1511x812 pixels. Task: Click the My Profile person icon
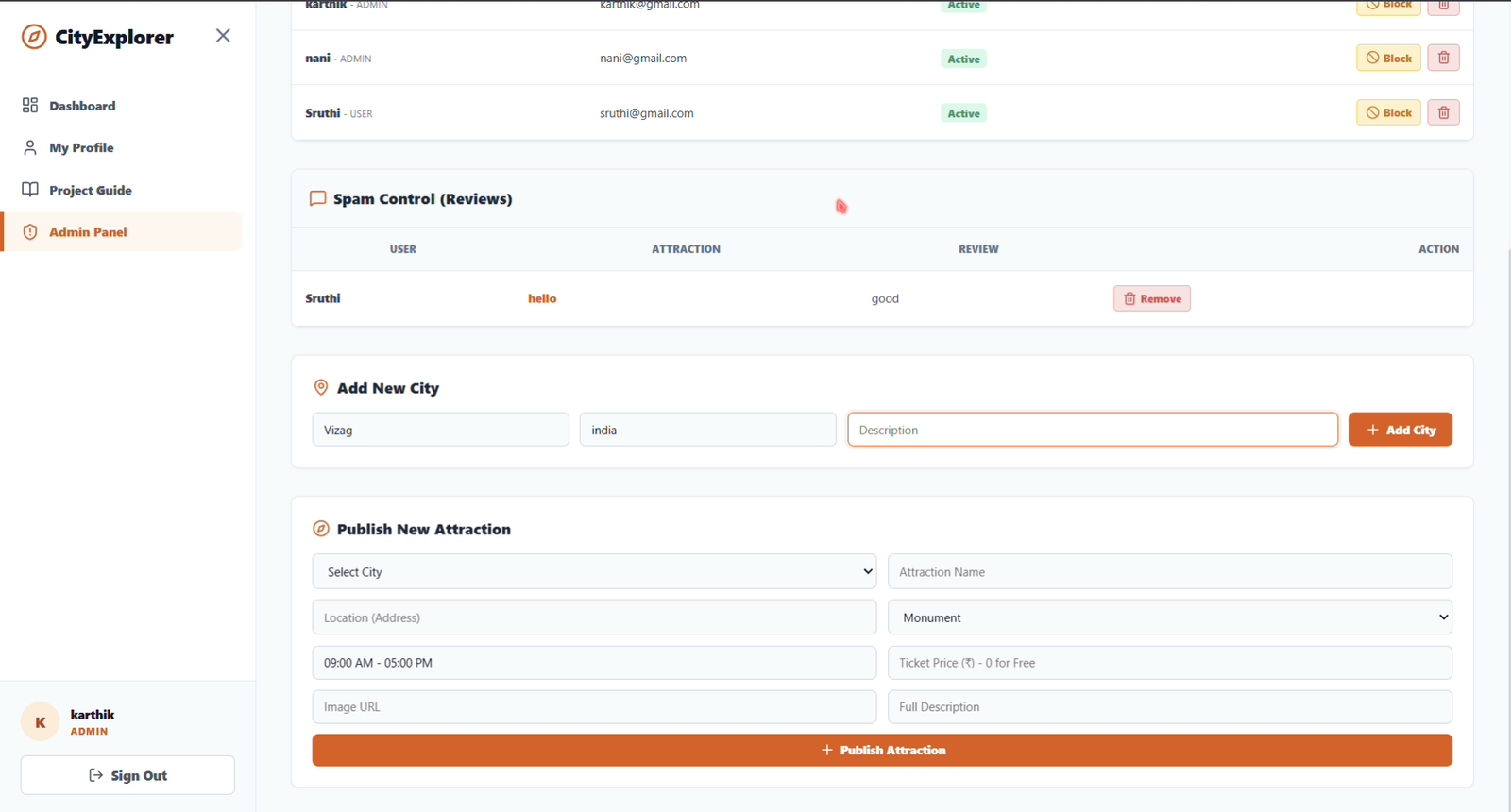coord(30,147)
